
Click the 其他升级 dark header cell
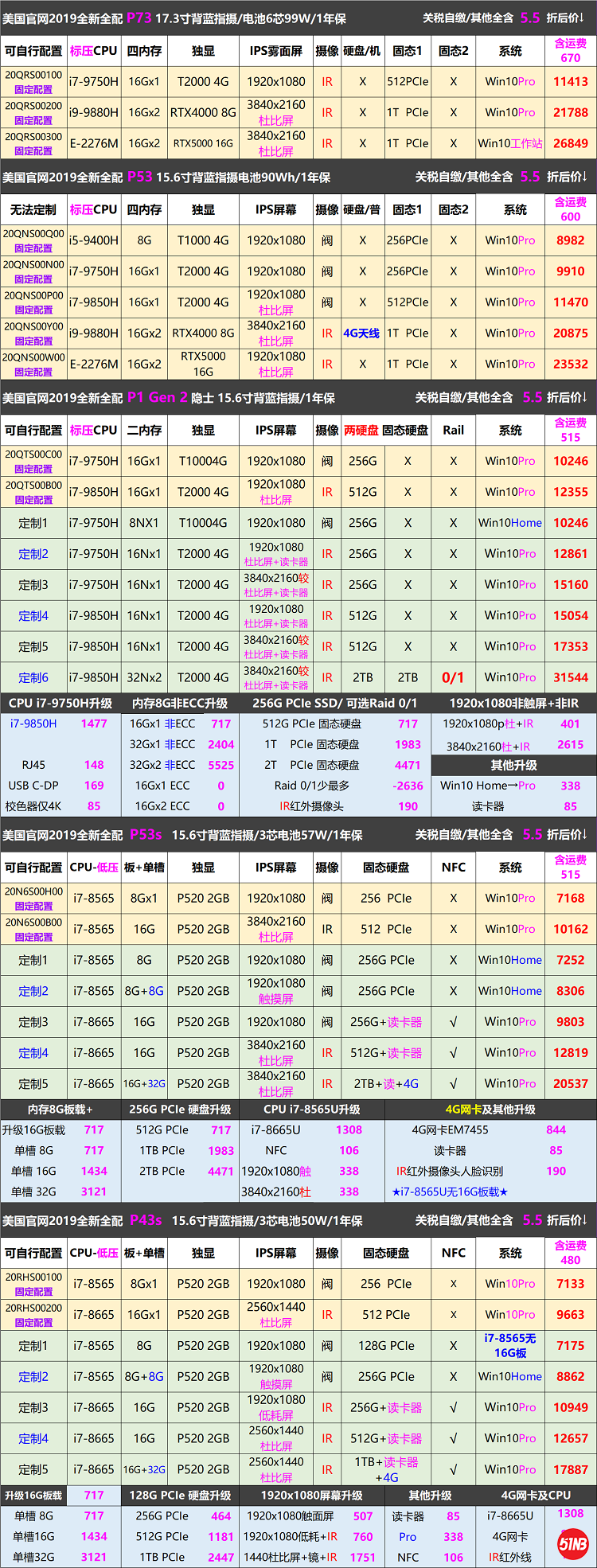pyautogui.click(x=513, y=765)
